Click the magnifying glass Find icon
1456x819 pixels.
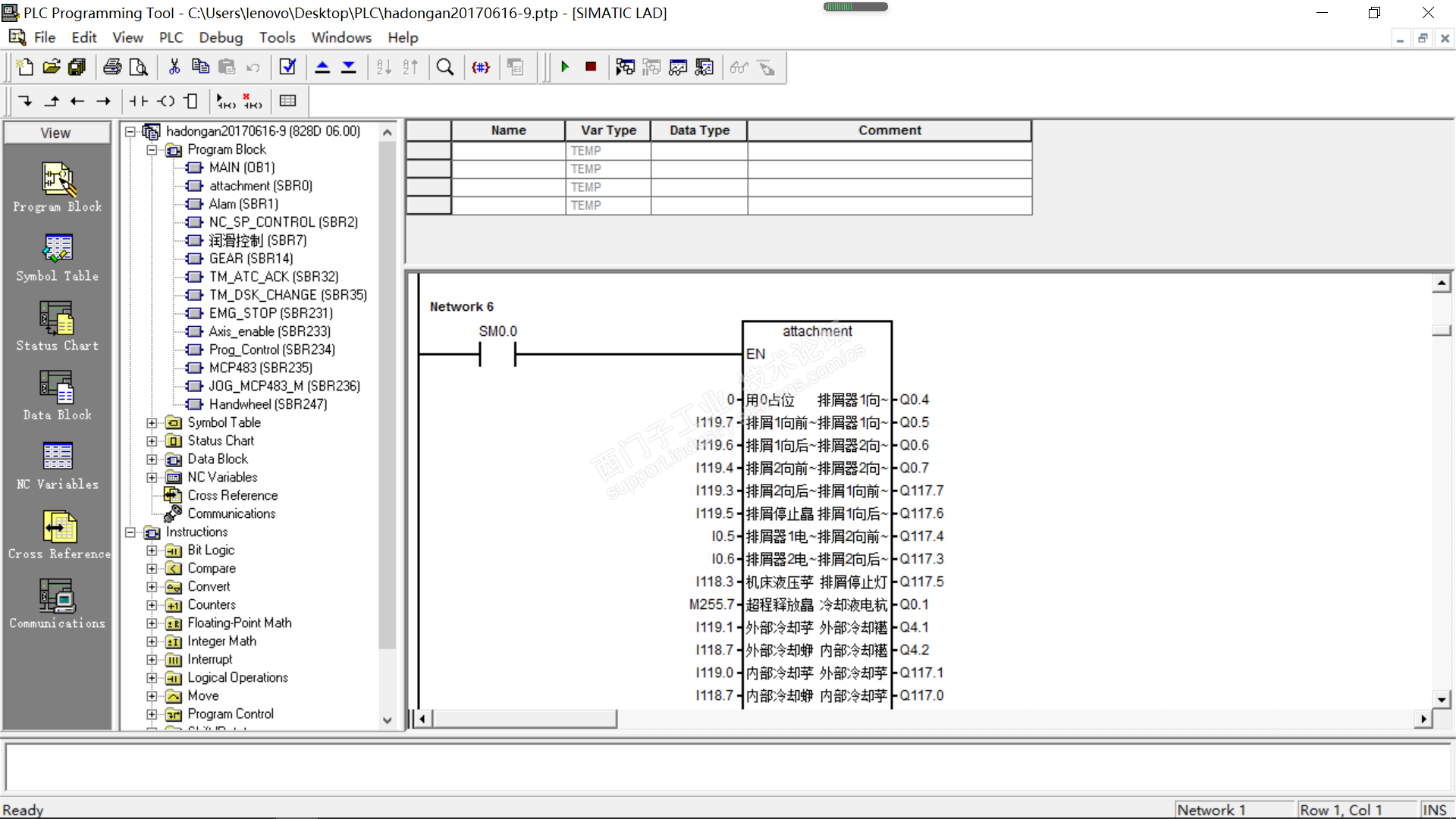pos(445,67)
